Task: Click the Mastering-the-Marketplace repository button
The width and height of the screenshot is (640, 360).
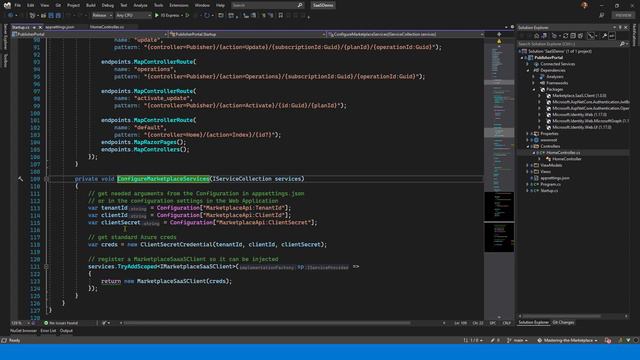Action: 568,340
